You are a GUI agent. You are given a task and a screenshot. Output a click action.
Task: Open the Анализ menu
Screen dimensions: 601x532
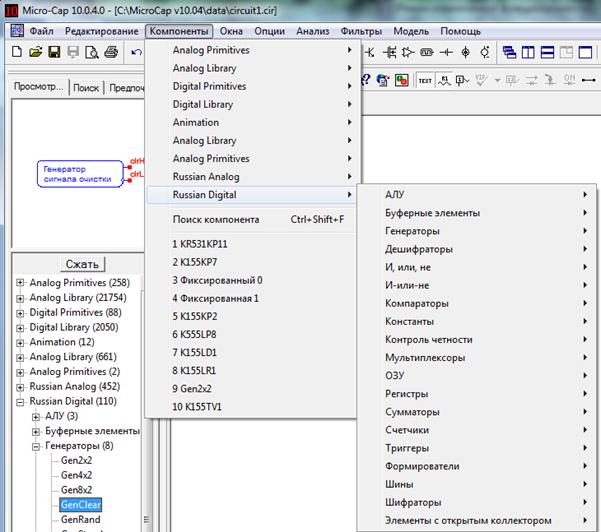[313, 31]
